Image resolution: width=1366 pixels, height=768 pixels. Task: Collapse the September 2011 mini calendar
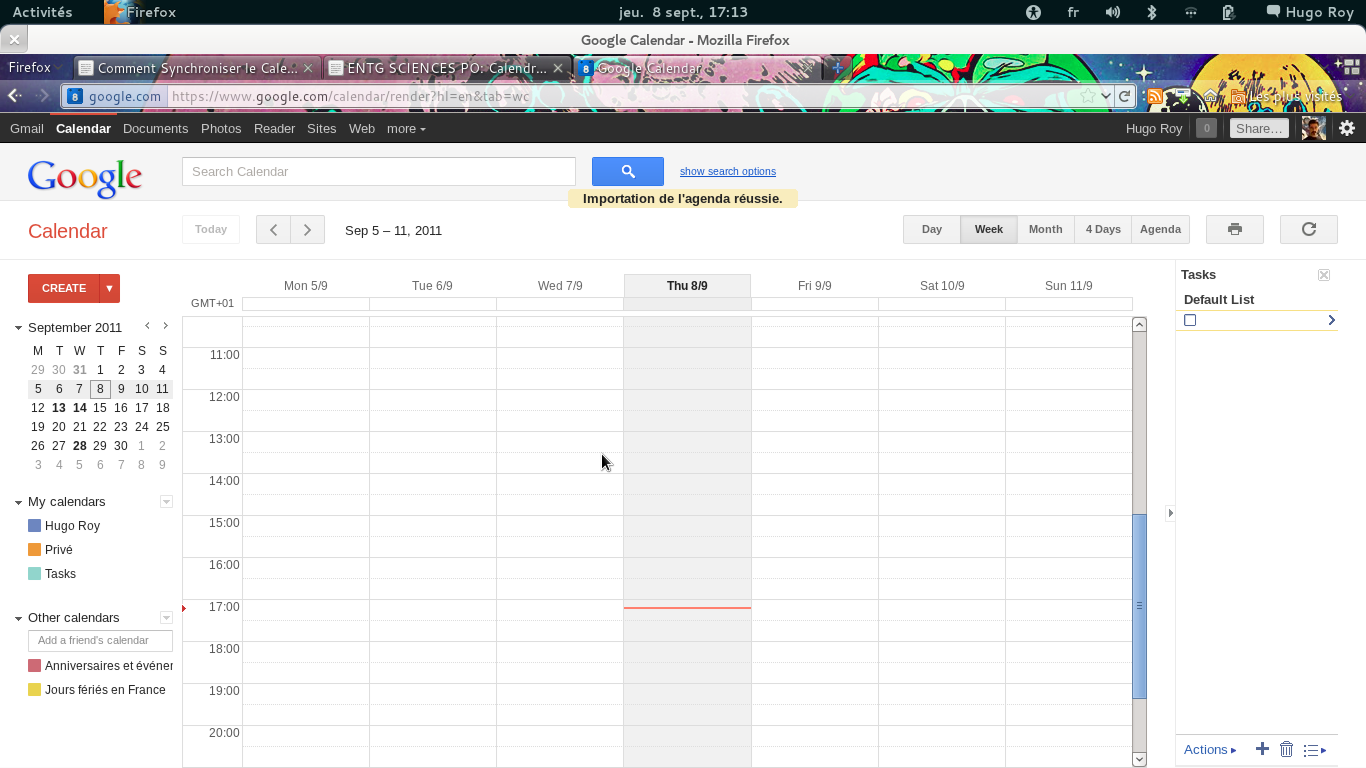point(18,328)
